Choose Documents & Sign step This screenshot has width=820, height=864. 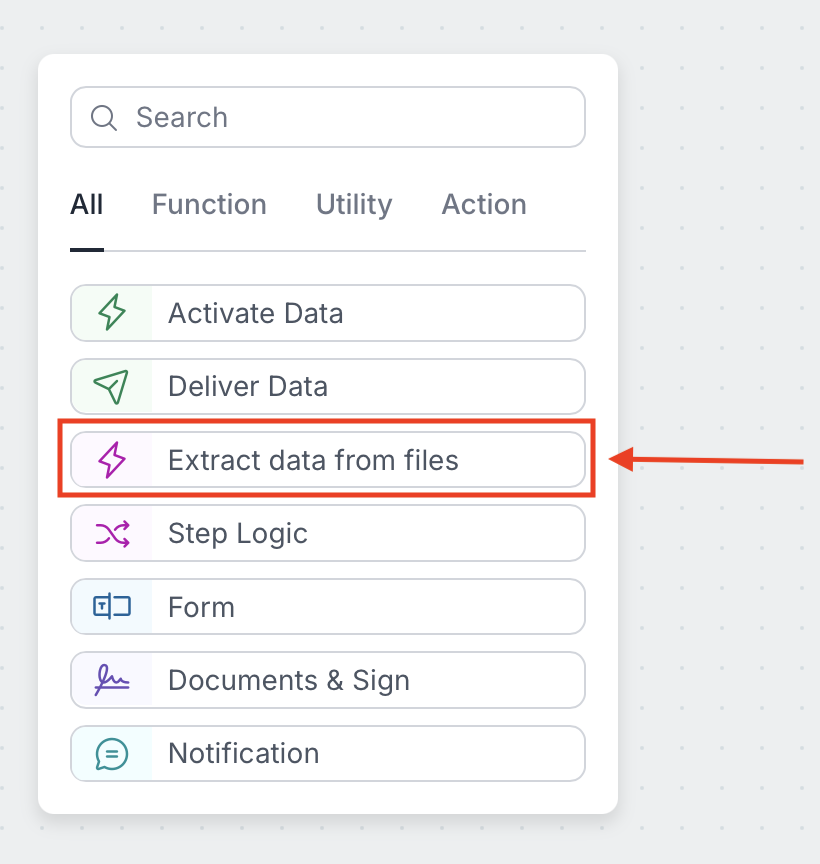tap(328, 680)
